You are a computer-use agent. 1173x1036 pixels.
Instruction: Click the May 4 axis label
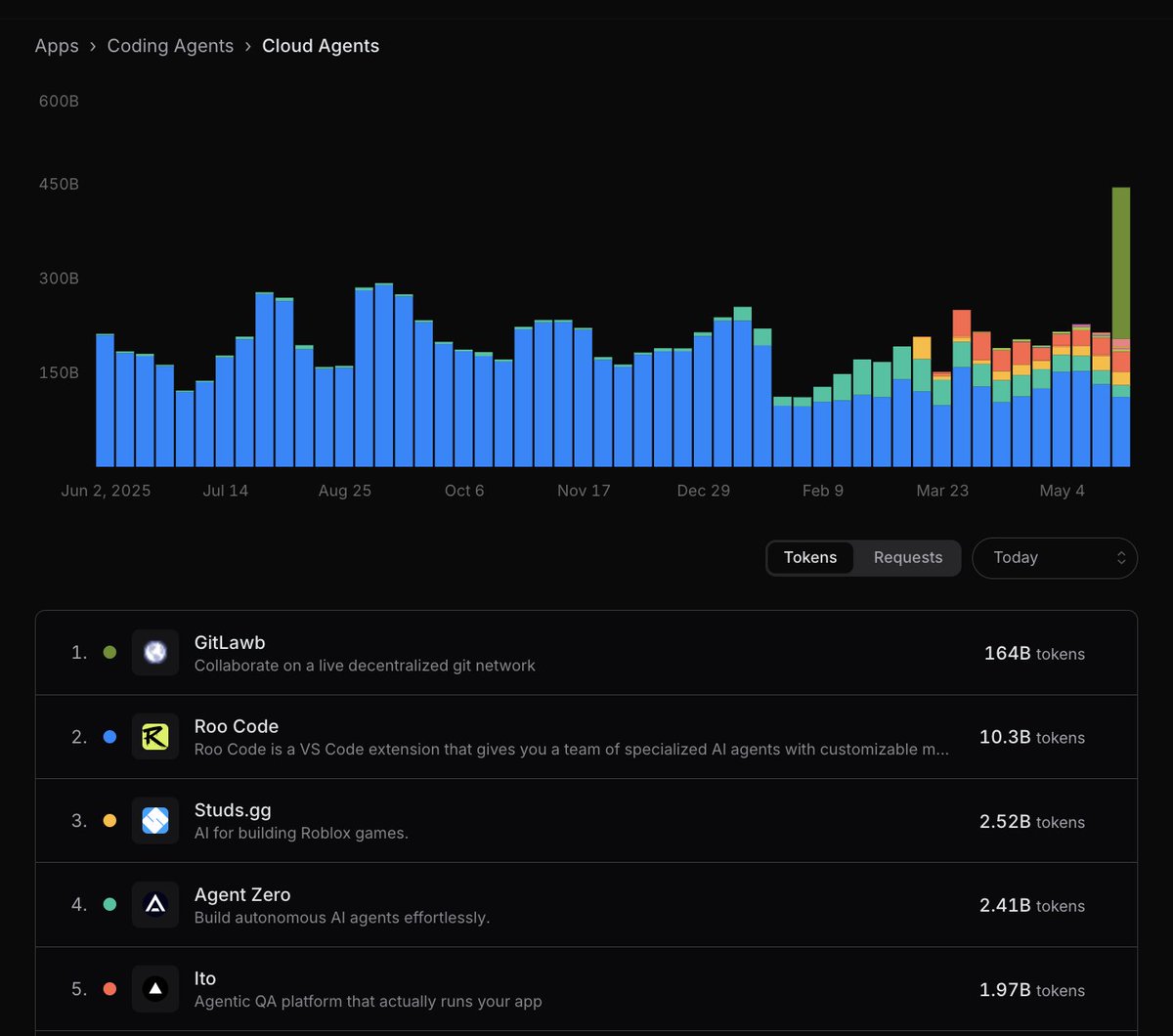tap(1063, 491)
